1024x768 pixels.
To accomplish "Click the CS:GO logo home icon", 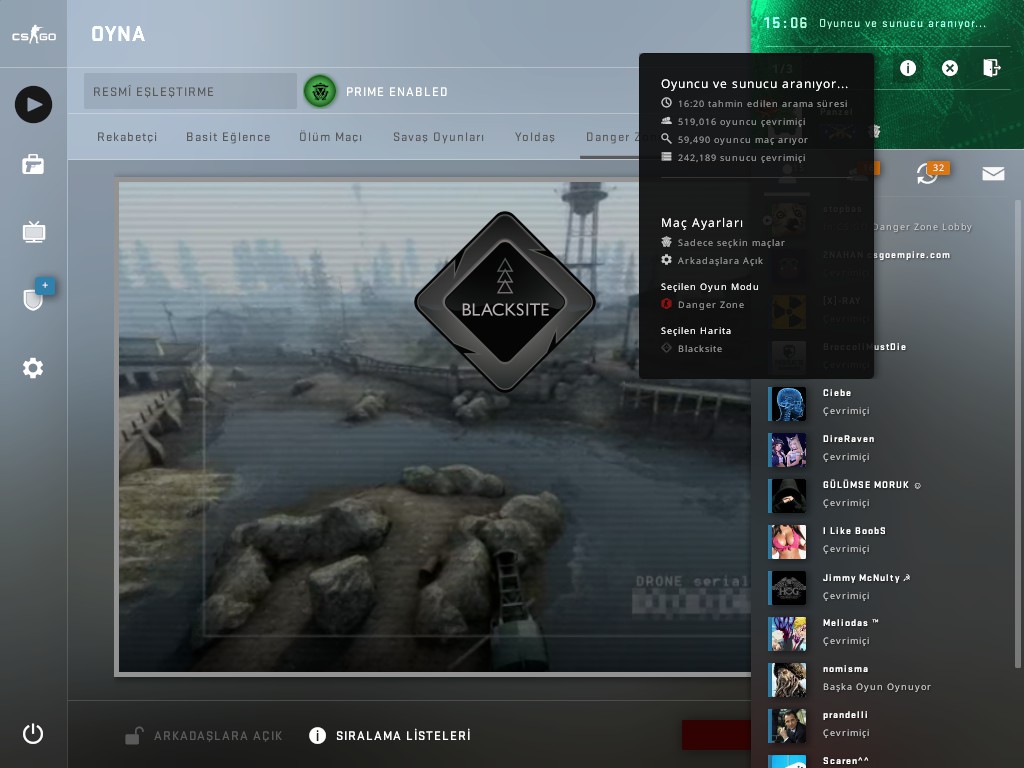I will pyautogui.click(x=34, y=34).
